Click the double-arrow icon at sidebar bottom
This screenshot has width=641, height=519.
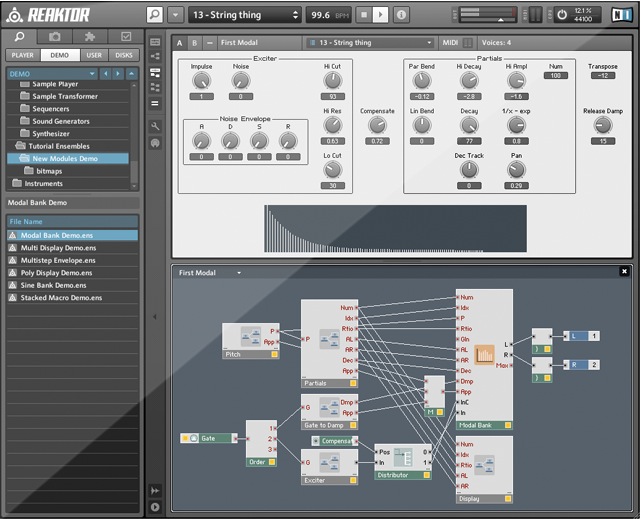click(x=155, y=490)
